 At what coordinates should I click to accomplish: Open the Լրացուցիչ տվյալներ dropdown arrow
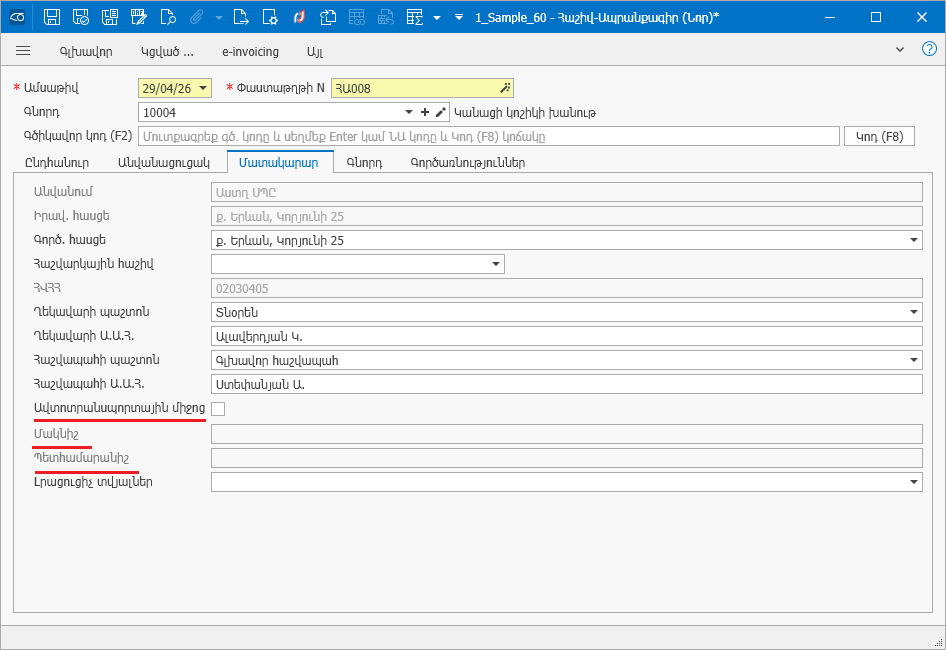[x=913, y=482]
